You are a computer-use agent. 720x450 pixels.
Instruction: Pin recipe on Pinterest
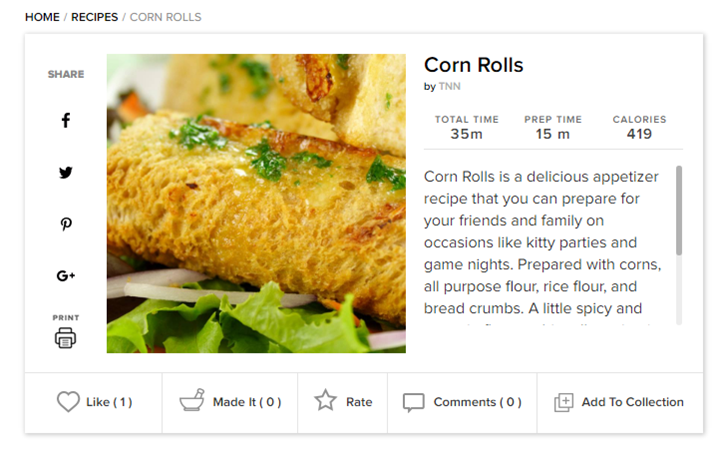(66, 224)
